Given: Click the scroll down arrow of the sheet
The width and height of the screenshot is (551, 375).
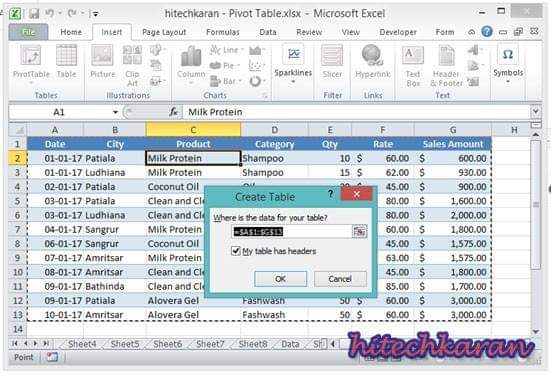Looking at the screenshot, I should tap(536, 331).
